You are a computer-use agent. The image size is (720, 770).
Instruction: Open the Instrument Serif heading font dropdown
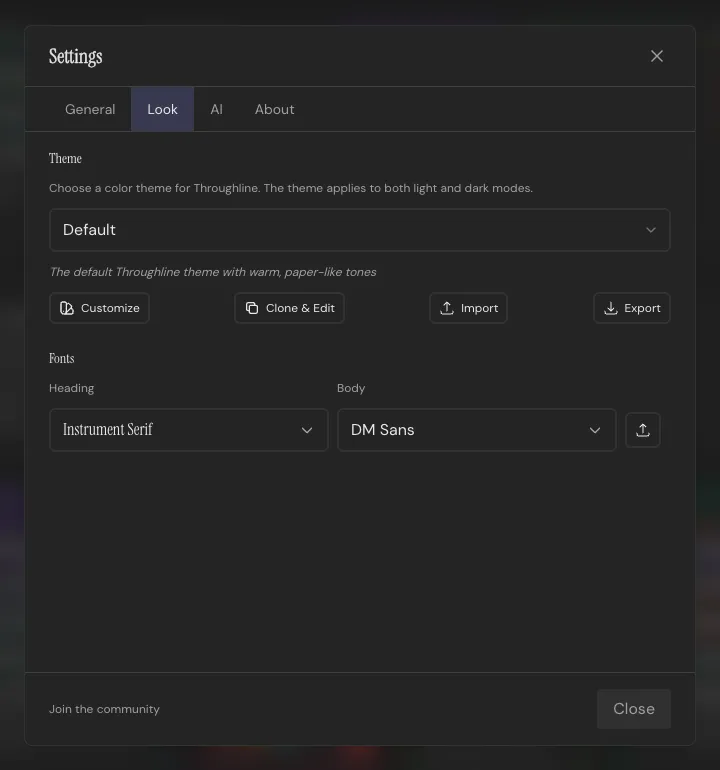click(x=189, y=430)
